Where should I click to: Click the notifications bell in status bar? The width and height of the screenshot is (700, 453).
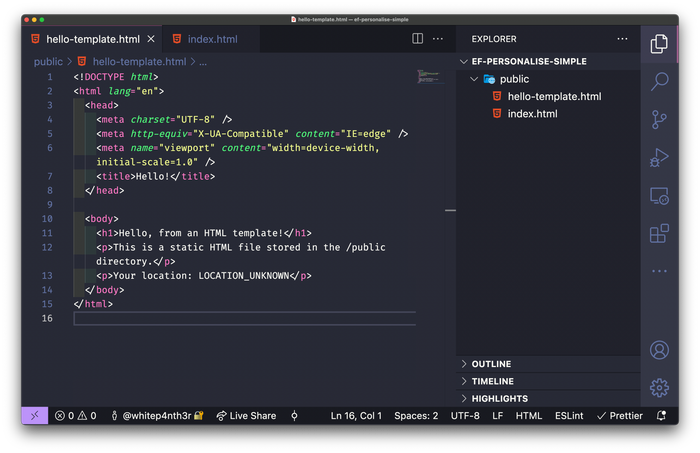pyautogui.click(x=661, y=415)
